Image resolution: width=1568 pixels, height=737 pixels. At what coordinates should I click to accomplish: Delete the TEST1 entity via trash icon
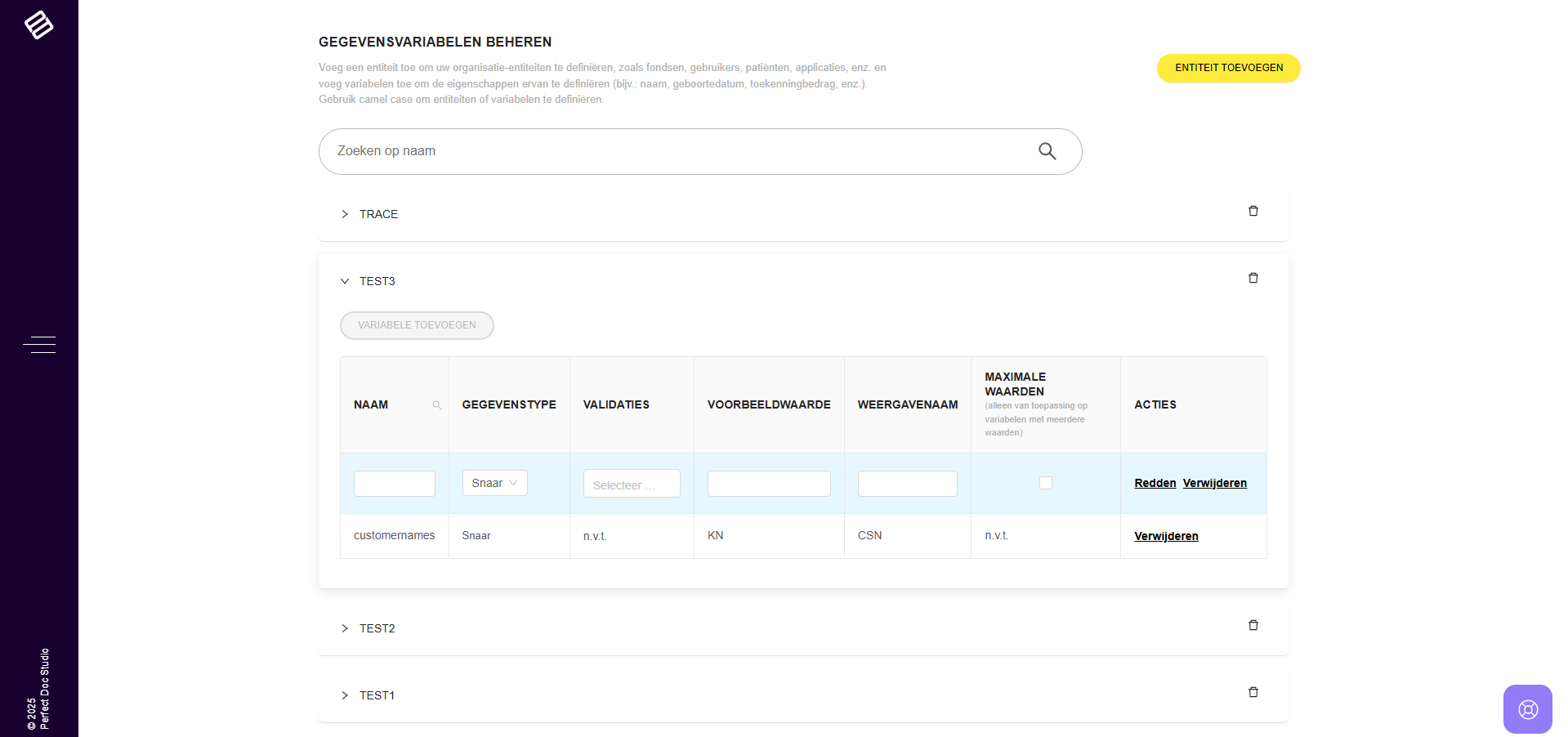(1253, 693)
